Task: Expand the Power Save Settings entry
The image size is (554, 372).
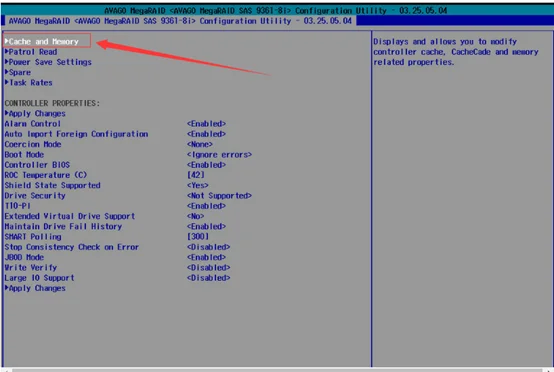Action: point(48,62)
